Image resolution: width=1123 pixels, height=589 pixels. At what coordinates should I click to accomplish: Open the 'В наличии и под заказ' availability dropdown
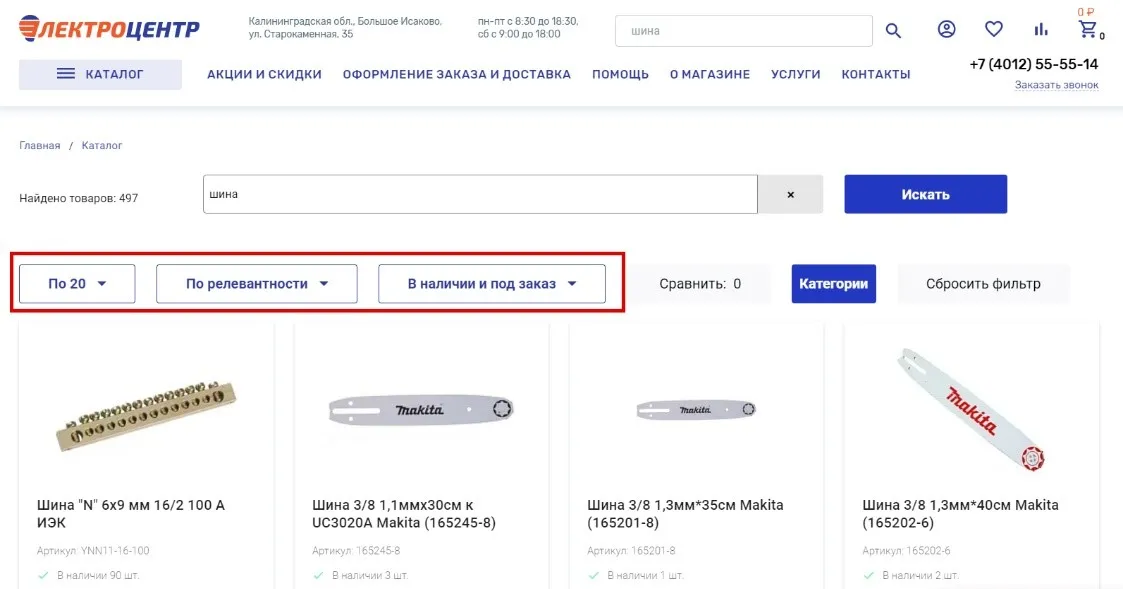coord(491,283)
